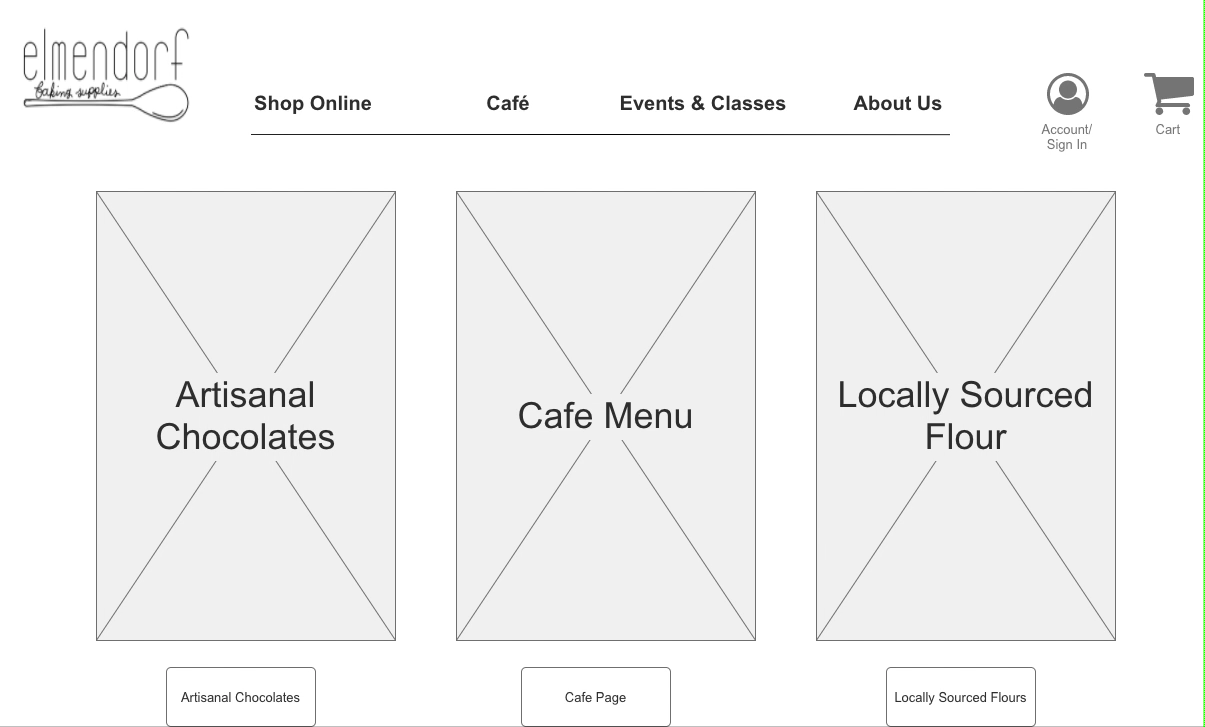Click the Locally Sourced Flours button
Image resolution: width=1205 pixels, height=727 pixels.
(x=961, y=697)
